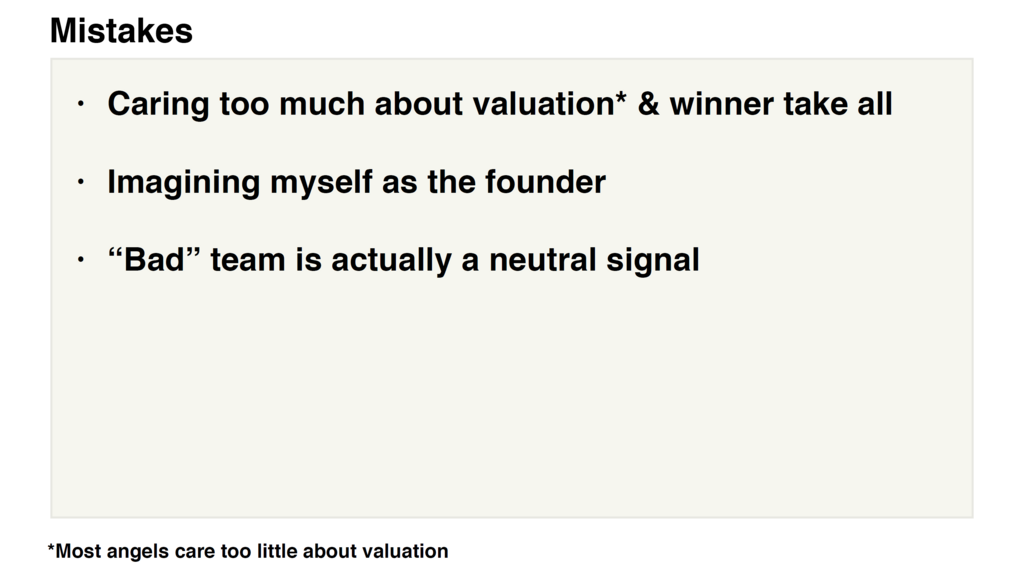Image resolution: width=1024 pixels, height=576 pixels.
Task: Select the bullet marker before "Imagining myself"
Action: 80,182
